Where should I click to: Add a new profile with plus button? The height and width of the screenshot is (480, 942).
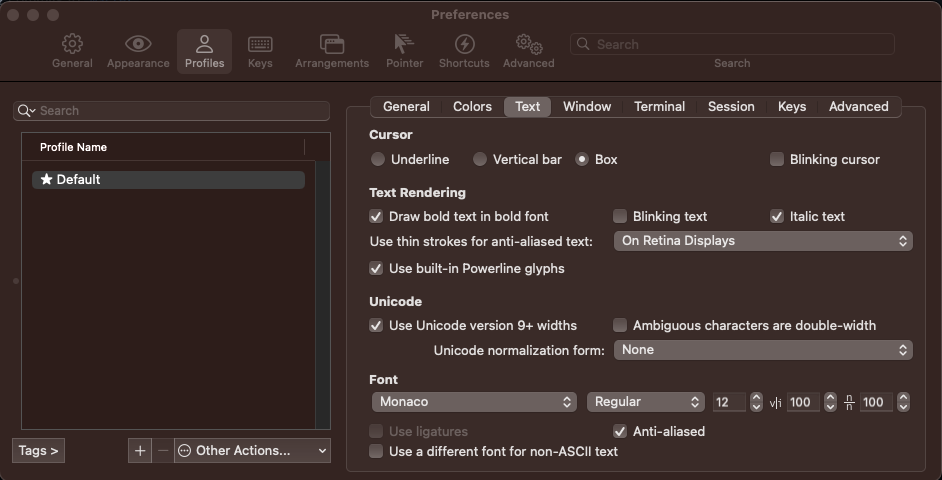(140, 451)
